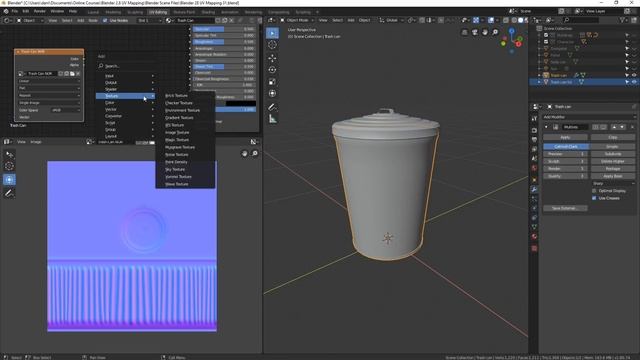
Task: Click the camera view icon in viewport
Action: (x=474, y=32)
